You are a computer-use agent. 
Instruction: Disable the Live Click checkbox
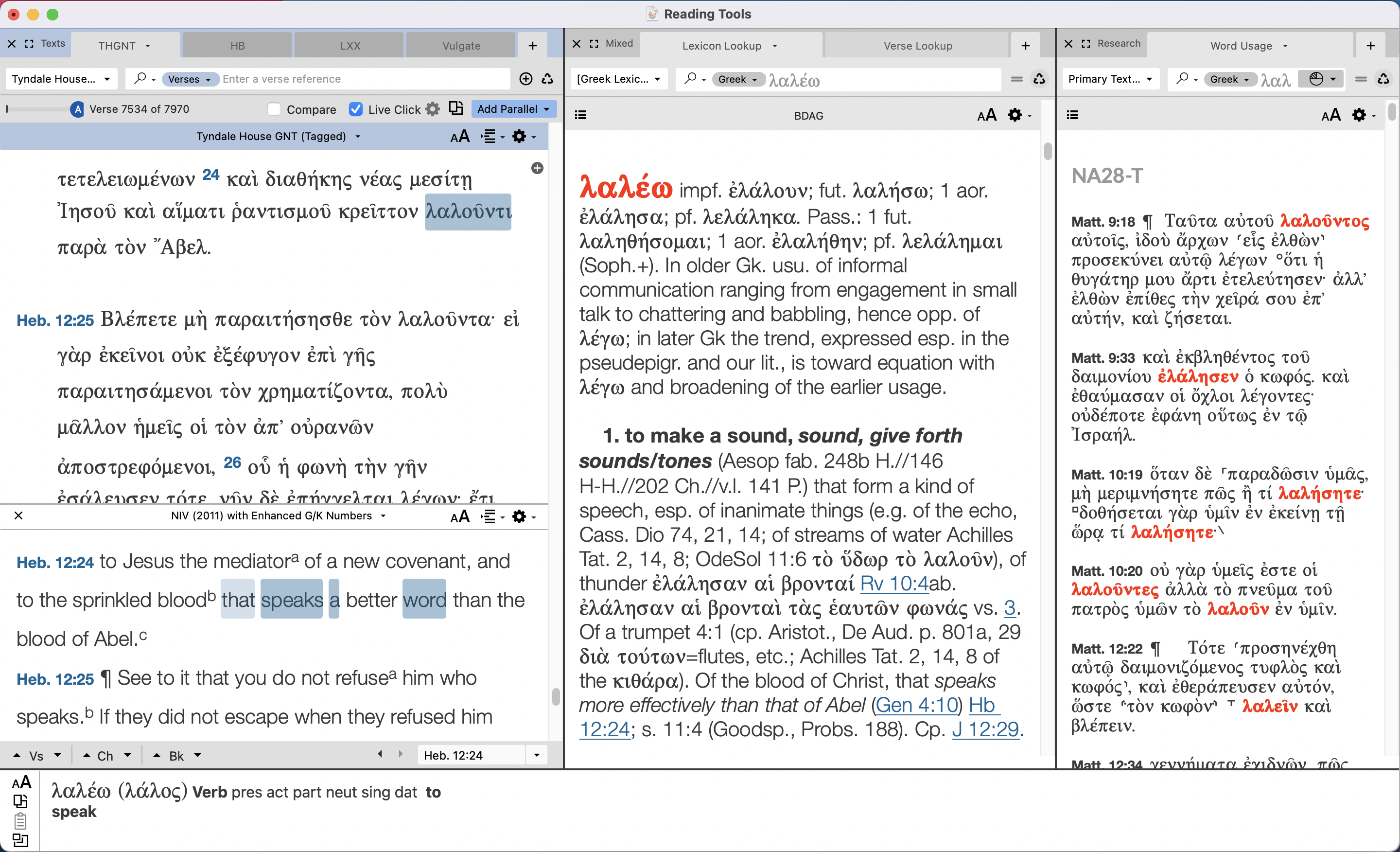356,109
